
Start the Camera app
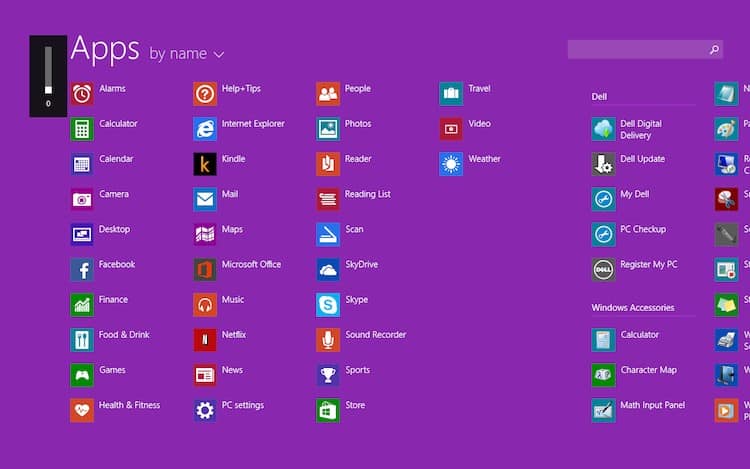click(82, 199)
